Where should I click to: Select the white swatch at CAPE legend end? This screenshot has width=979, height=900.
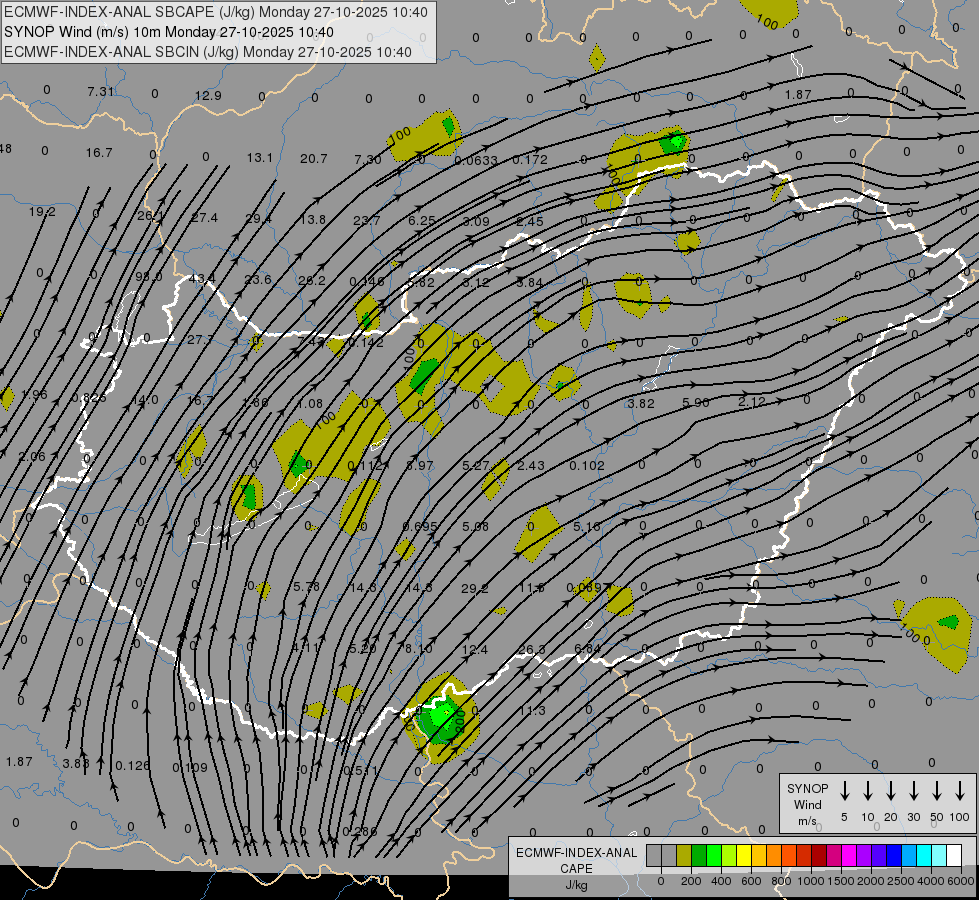click(954, 855)
